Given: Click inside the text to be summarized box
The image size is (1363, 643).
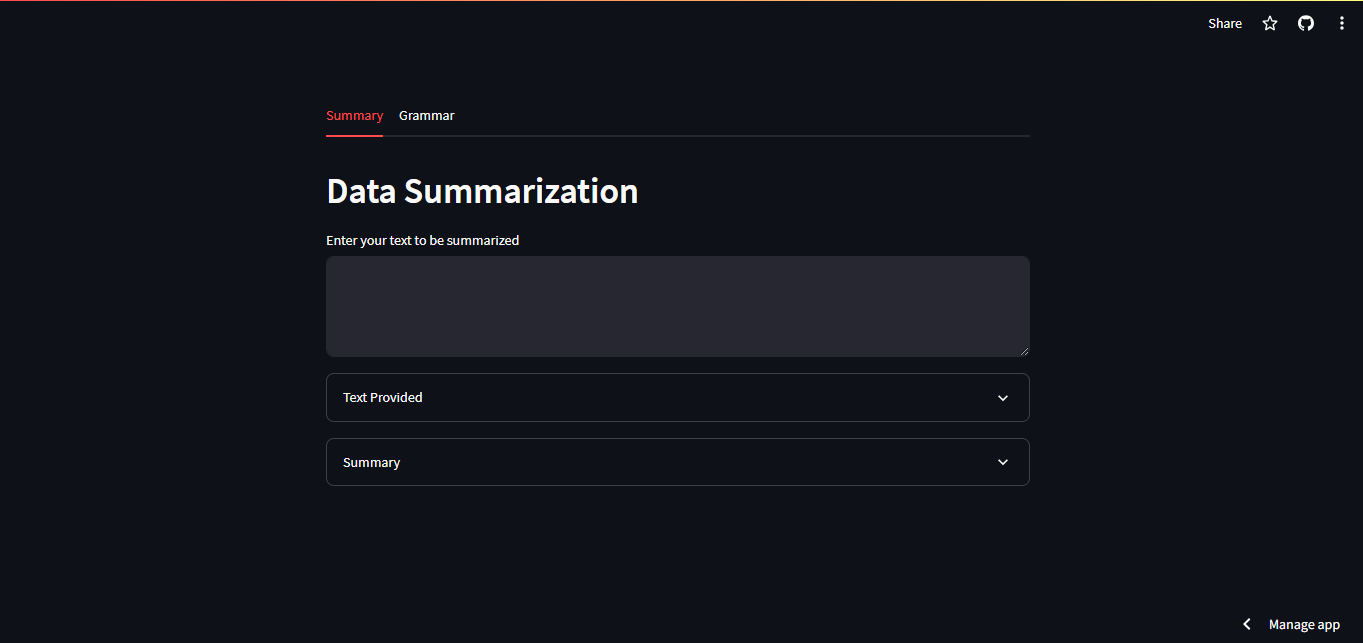Looking at the screenshot, I should (677, 305).
